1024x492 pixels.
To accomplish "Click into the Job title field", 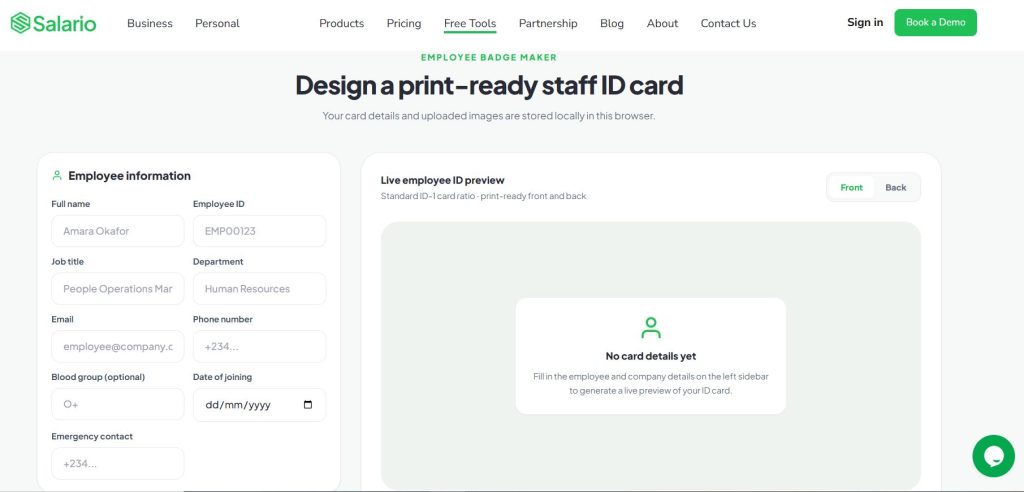I will tap(118, 289).
